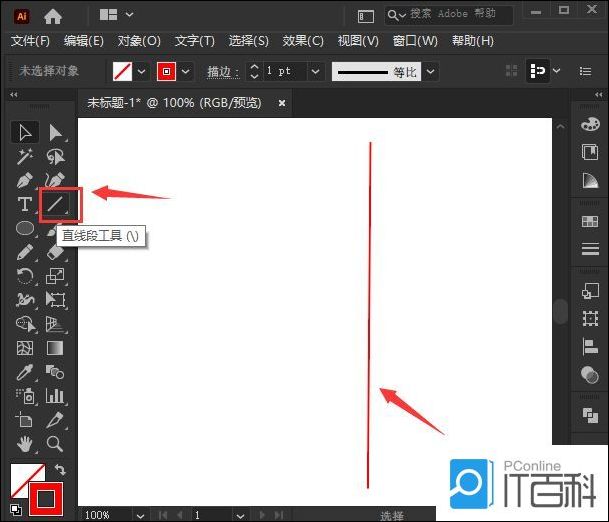Select the Eyedropper tool
The height and width of the screenshot is (522, 609).
coord(24,372)
